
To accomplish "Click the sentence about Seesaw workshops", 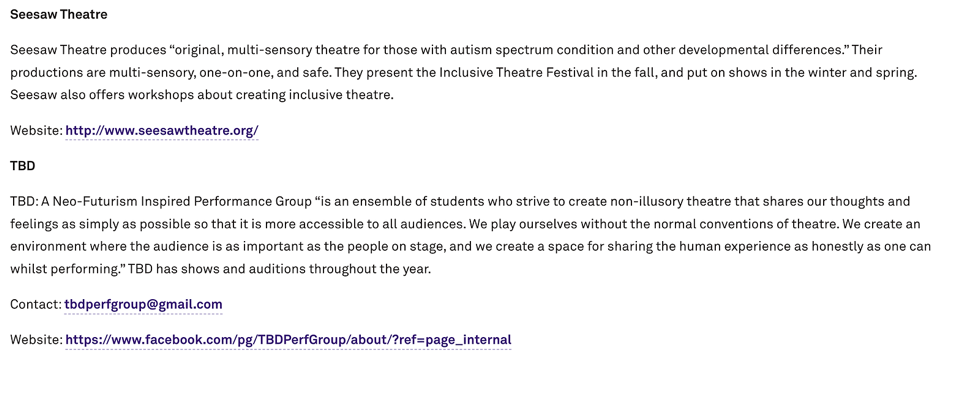I will (x=202, y=95).
